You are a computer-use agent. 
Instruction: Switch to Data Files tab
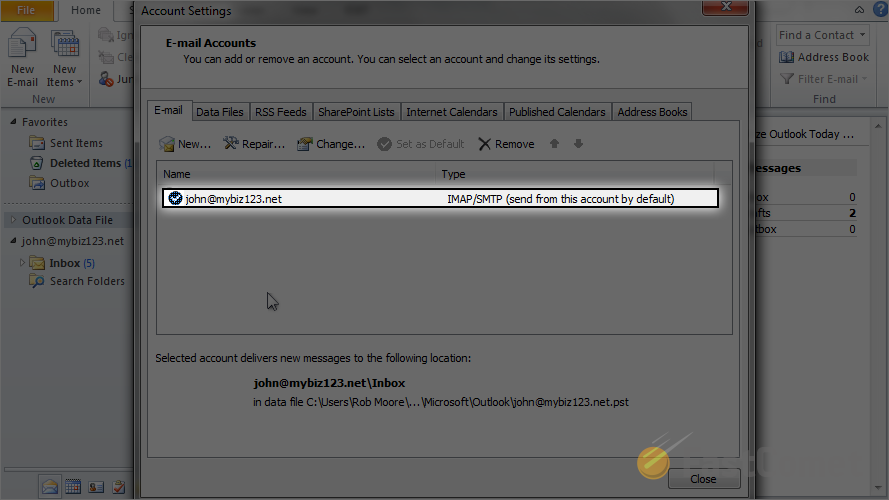click(x=219, y=112)
